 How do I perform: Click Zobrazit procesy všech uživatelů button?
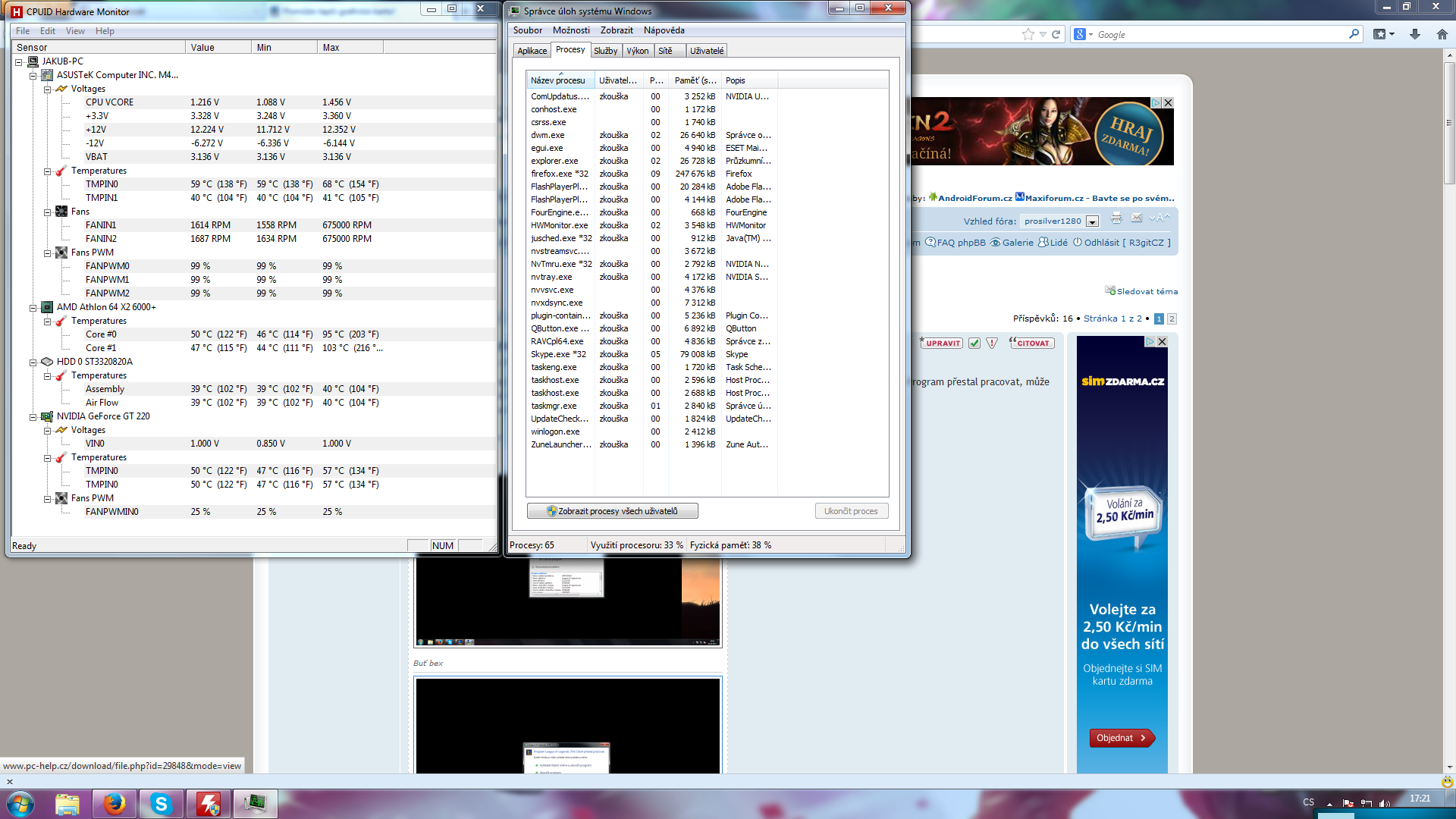point(612,511)
